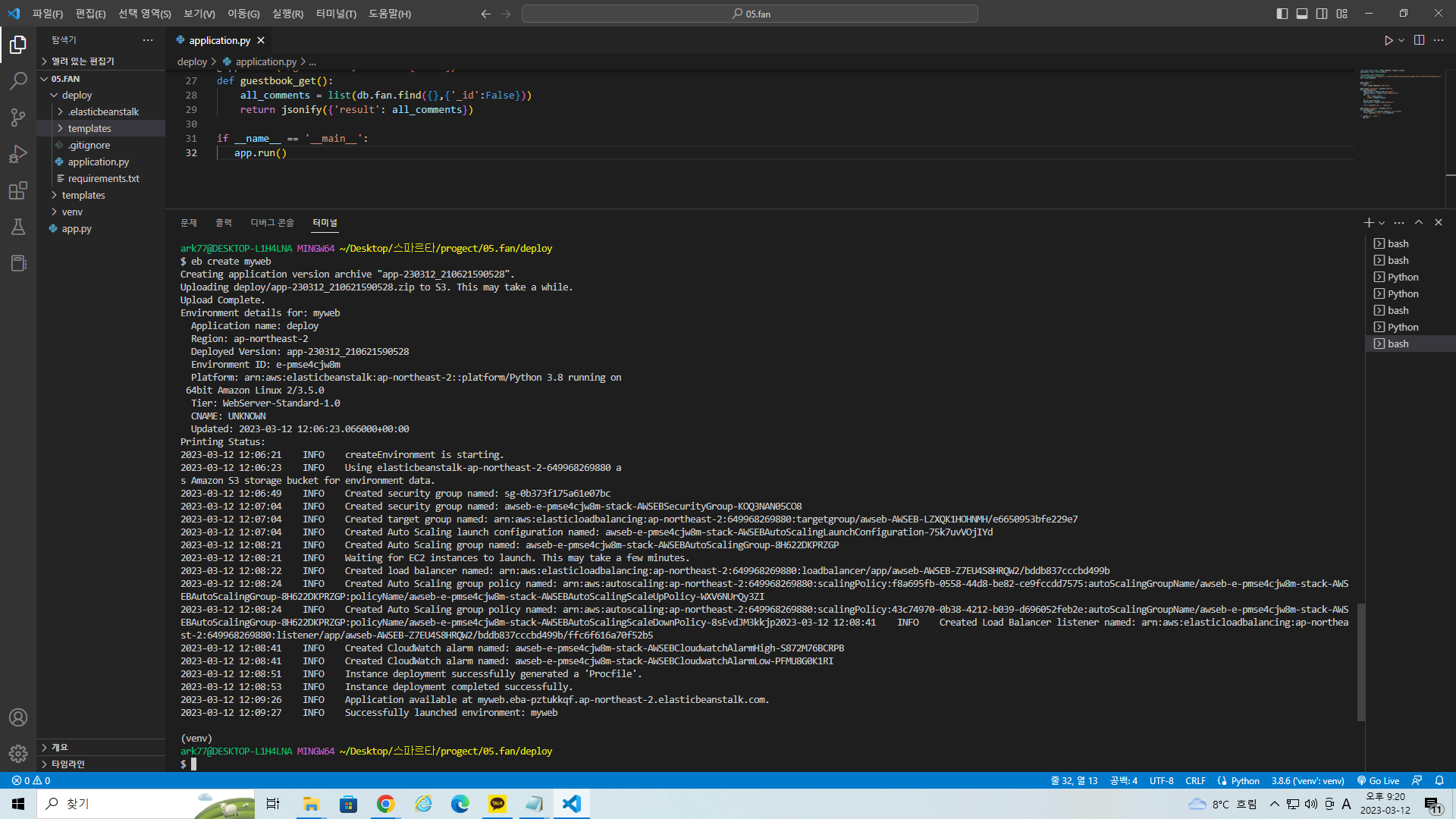
Task: Open the Search view in activity bar
Action: (x=18, y=81)
